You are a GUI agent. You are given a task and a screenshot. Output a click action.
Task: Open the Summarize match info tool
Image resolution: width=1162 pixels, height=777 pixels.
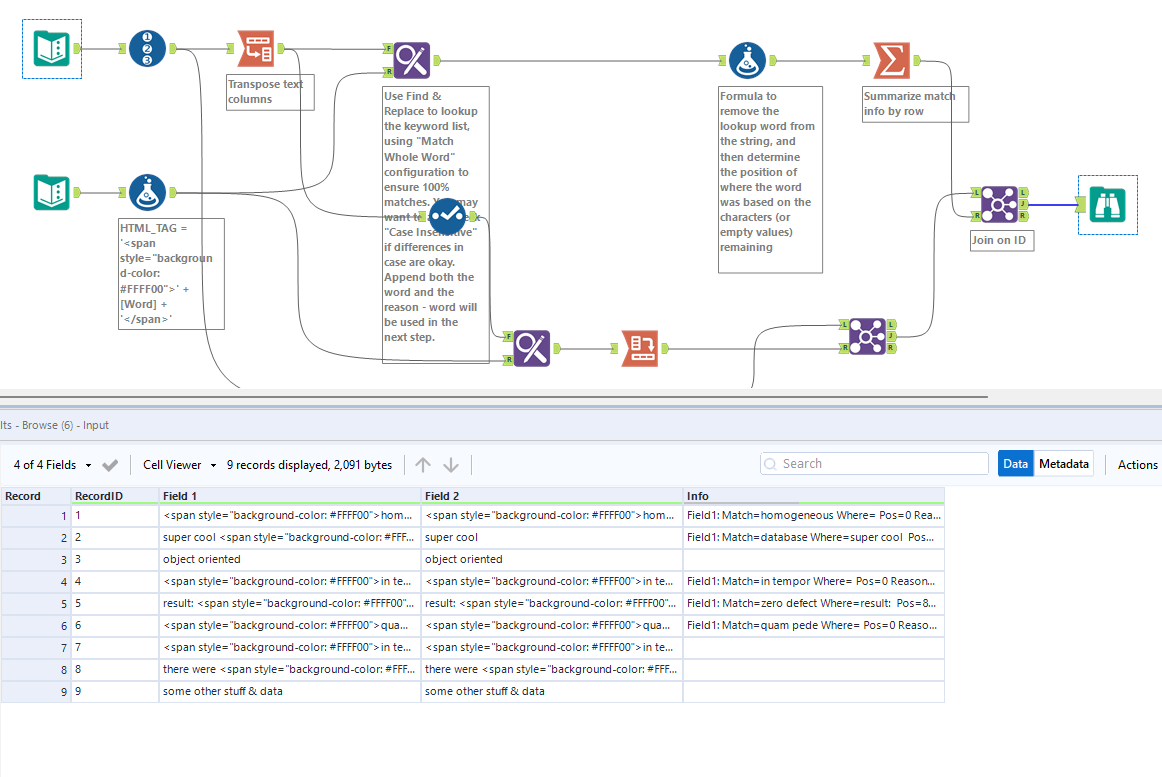(x=892, y=60)
